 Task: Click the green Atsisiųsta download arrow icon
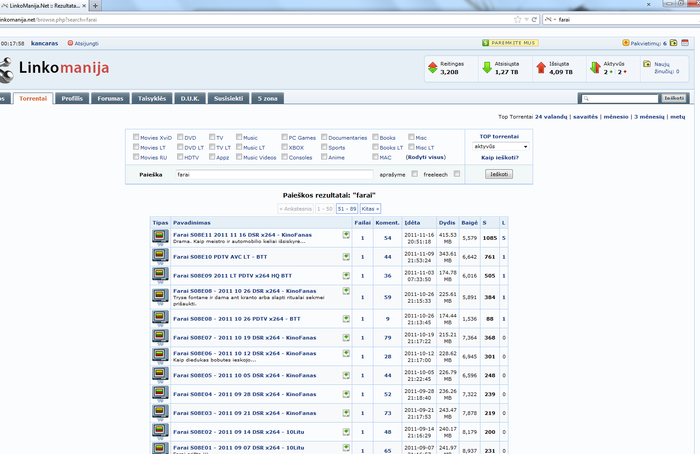(487, 68)
